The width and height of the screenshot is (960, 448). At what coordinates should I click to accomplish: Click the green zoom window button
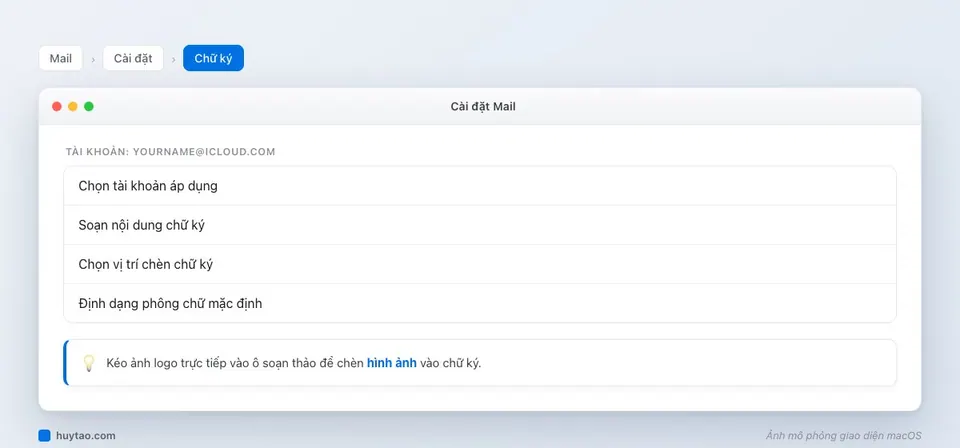pyautogui.click(x=89, y=106)
